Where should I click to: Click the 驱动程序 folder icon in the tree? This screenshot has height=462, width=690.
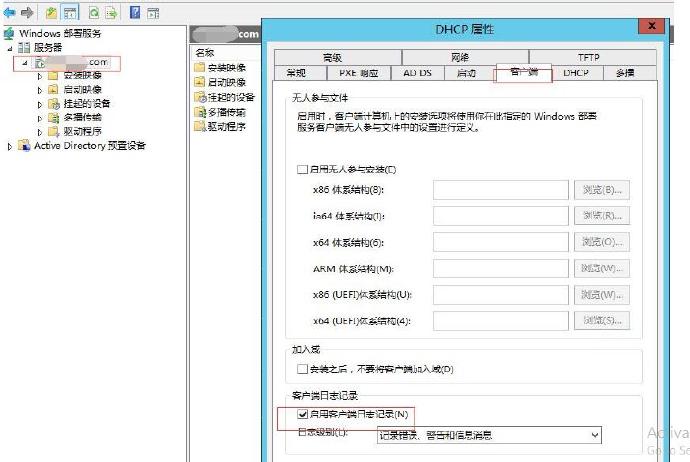[53, 132]
